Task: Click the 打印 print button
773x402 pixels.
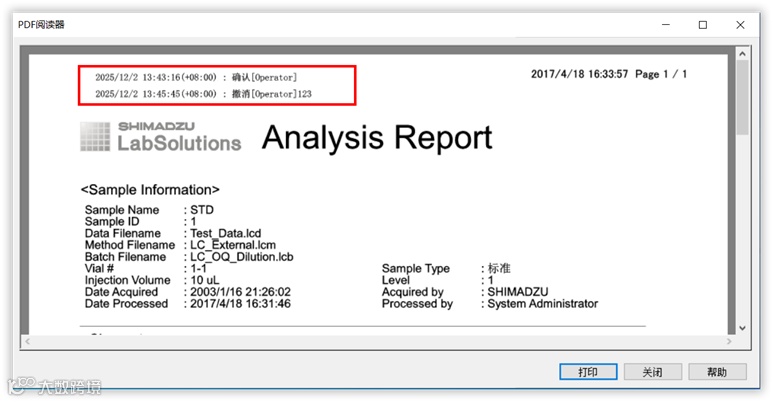Action: click(x=588, y=372)
